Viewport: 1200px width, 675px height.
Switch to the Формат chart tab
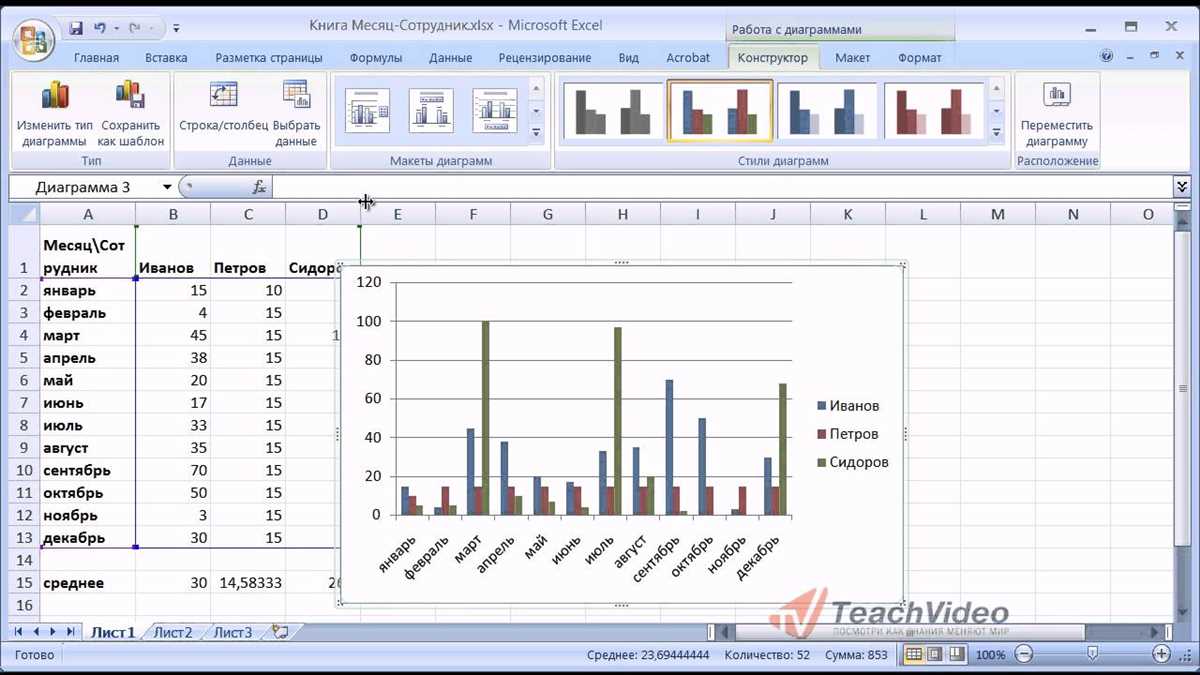(x=920, y=58)
